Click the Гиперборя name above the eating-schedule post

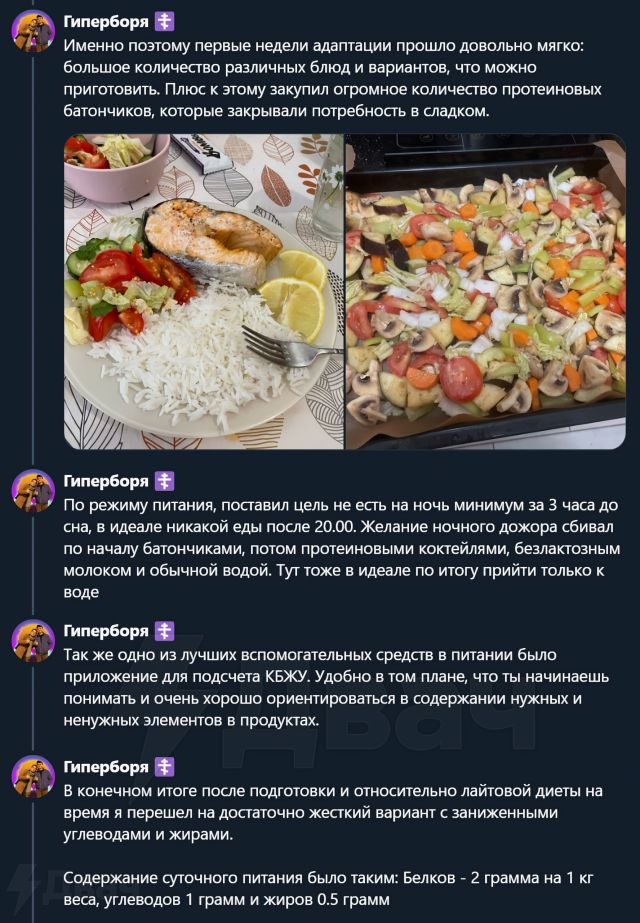click(105, 481)
